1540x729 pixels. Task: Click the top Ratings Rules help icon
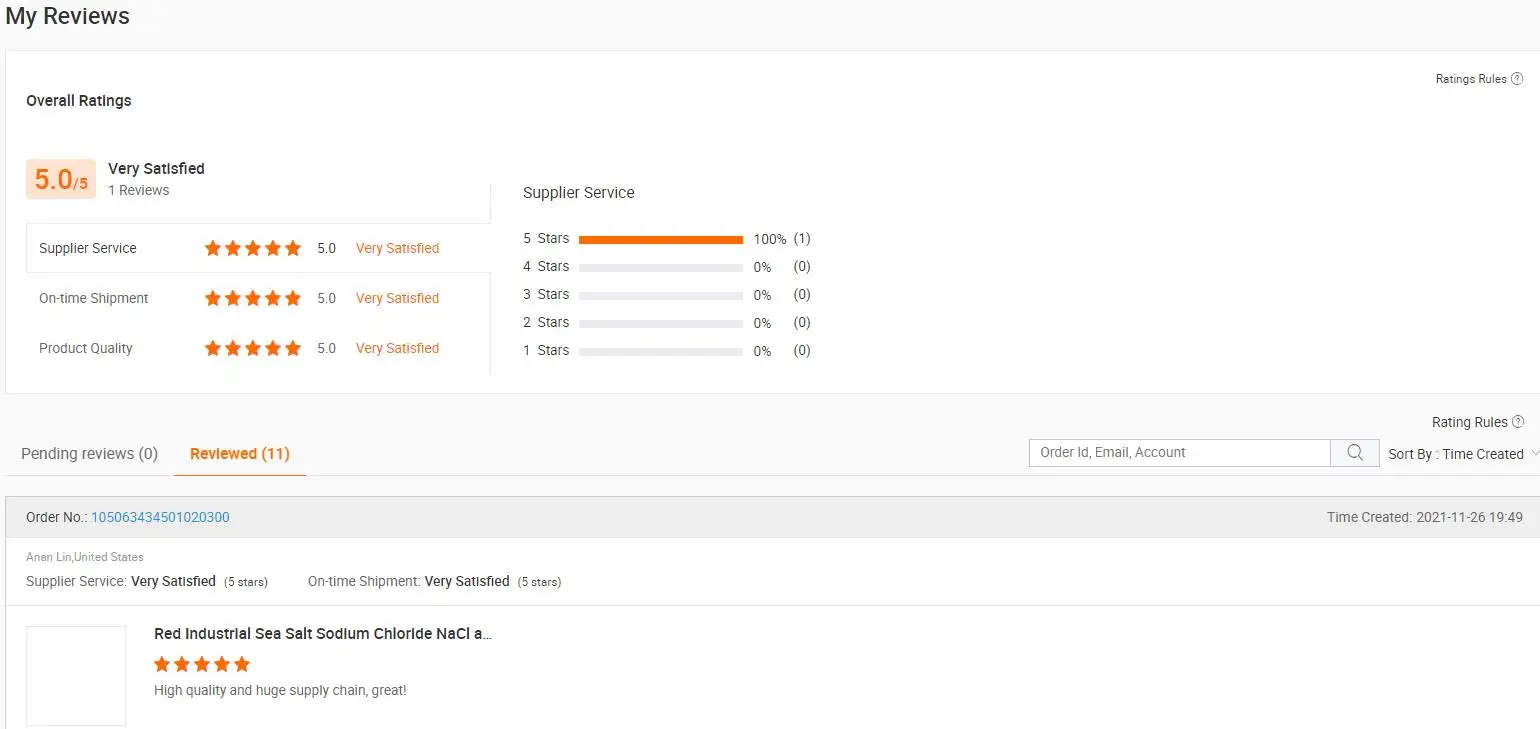tap(1517, 79)
